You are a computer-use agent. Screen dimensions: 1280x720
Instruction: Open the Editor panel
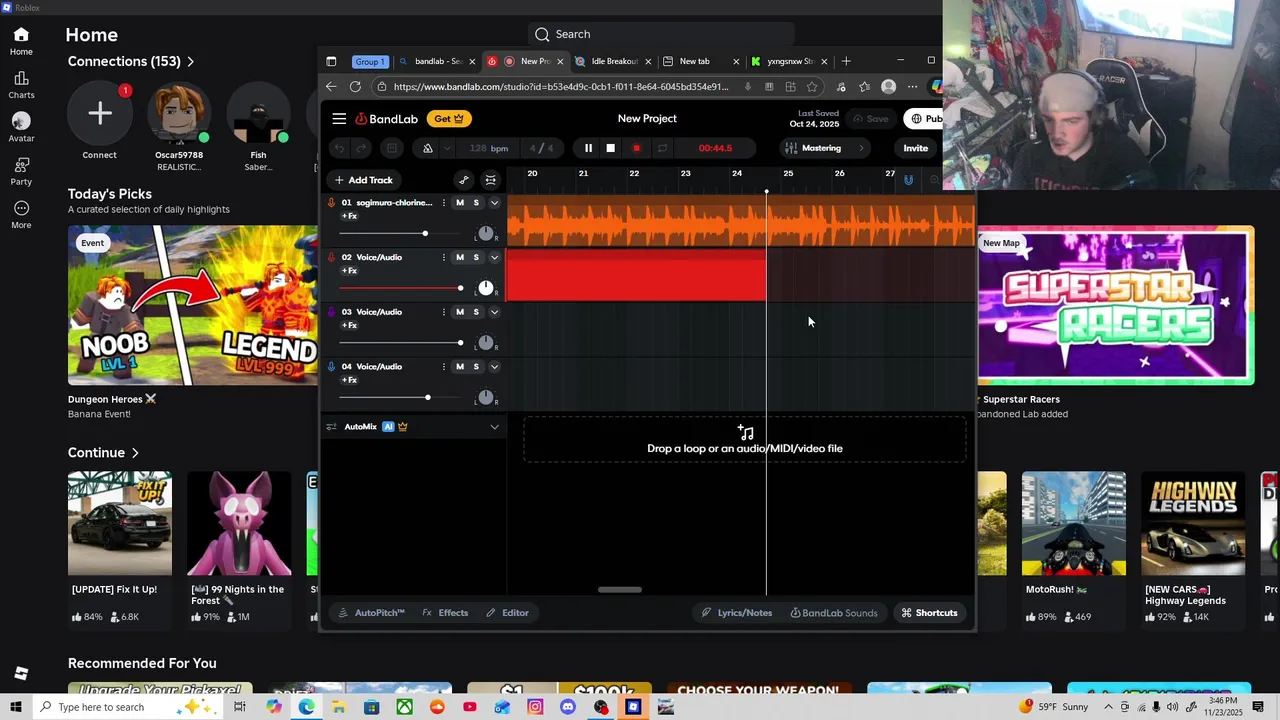(x=507, y=613)
